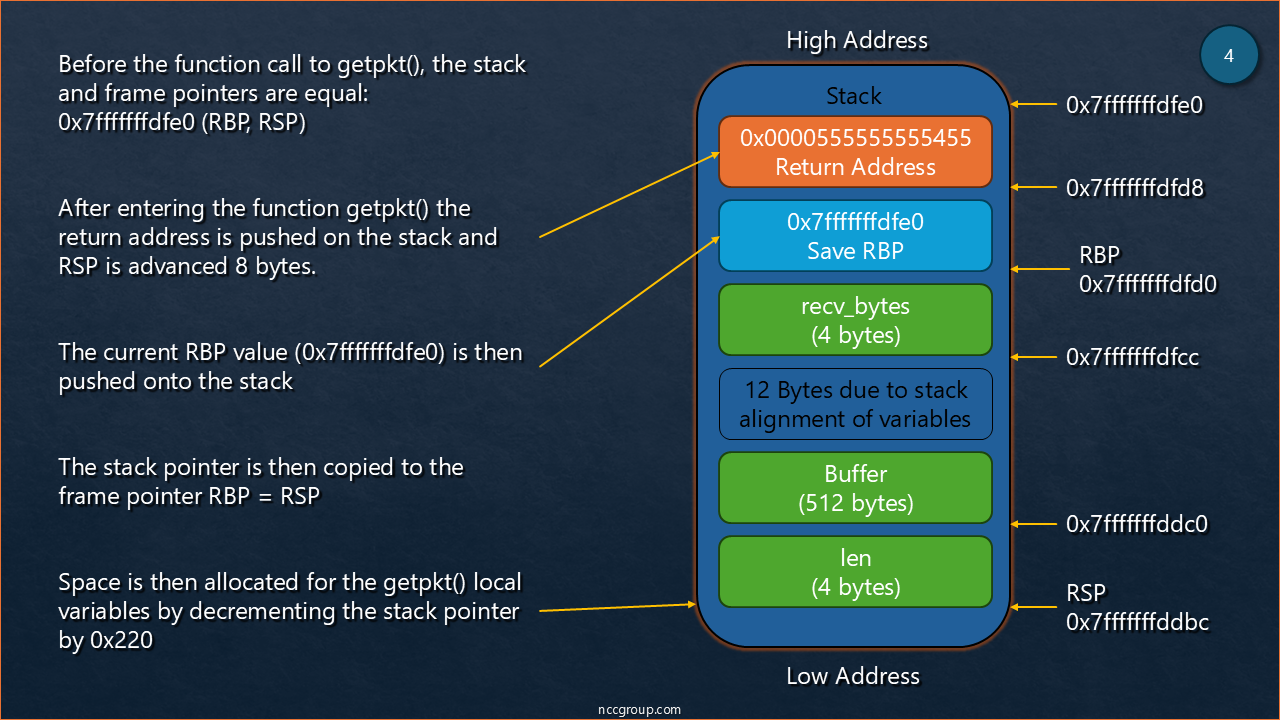1280x720 pixels.
Task: Click the 0x7fffffffddc0 address label
Action: (1137, 524)
